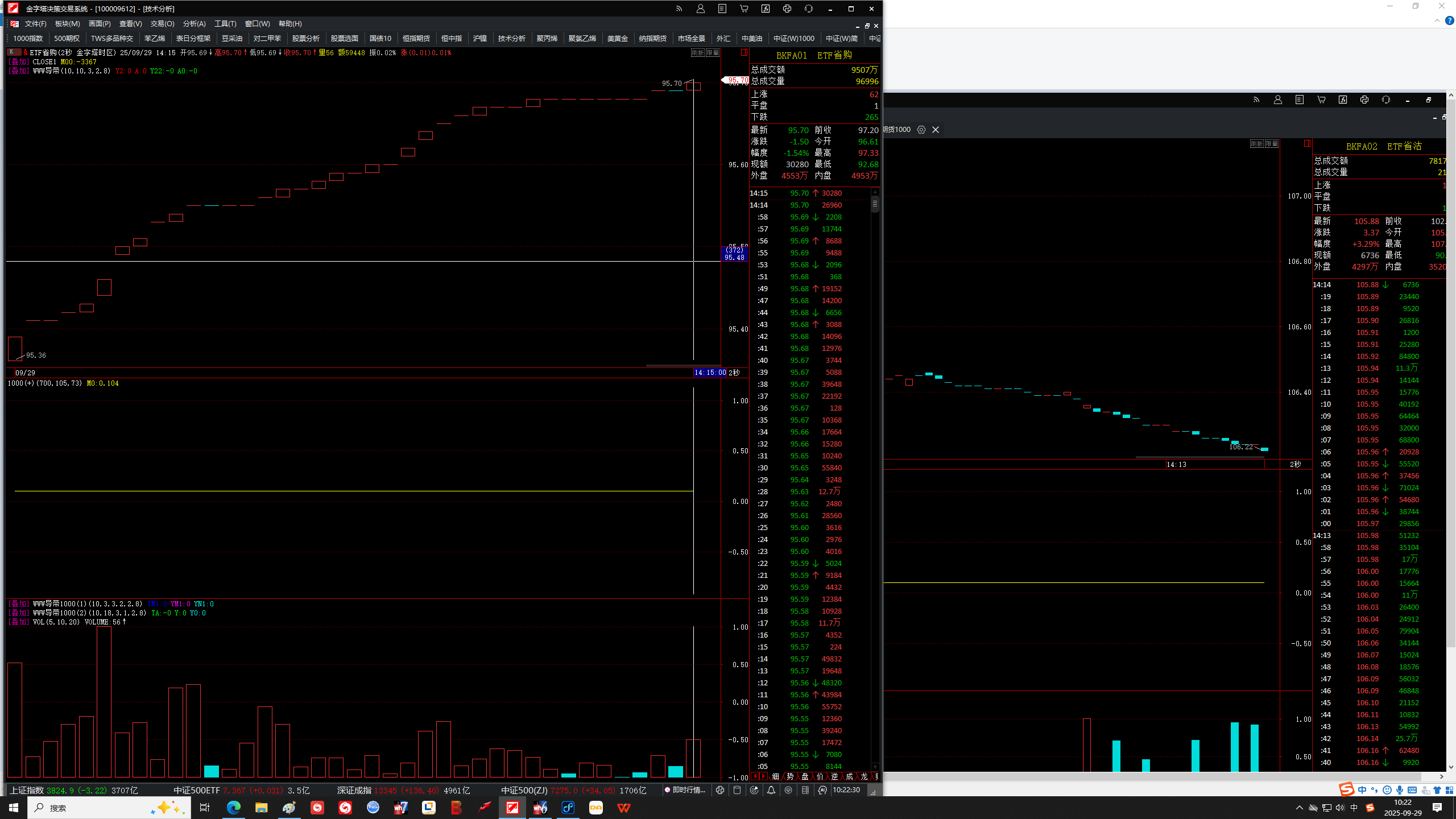
Task: Click the radar icon in the status bar
Action: (754, 790)
